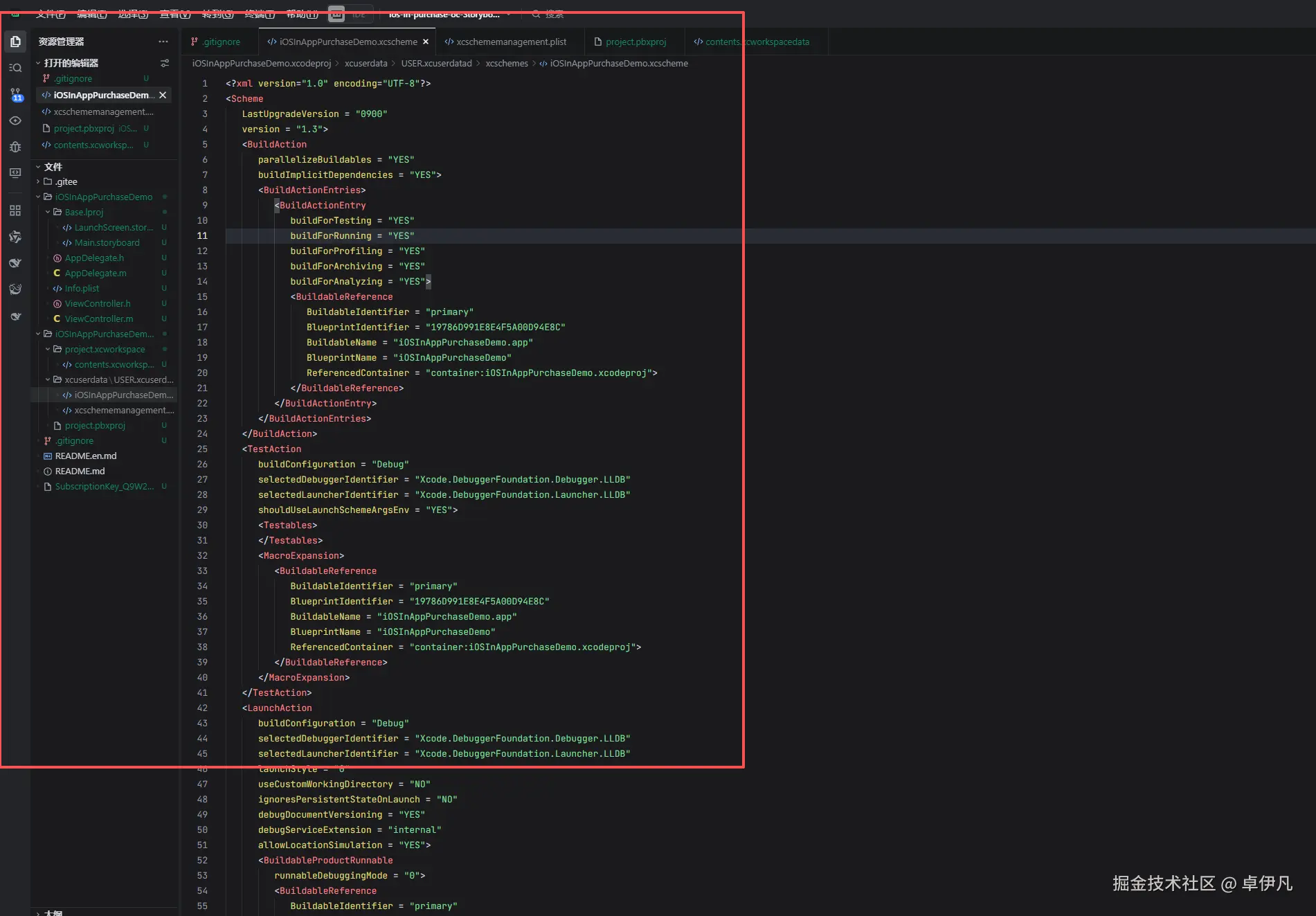Open the remote monitor icon in activity bar
Viewport: 1316px width, 916px height.
pos(15,173)
